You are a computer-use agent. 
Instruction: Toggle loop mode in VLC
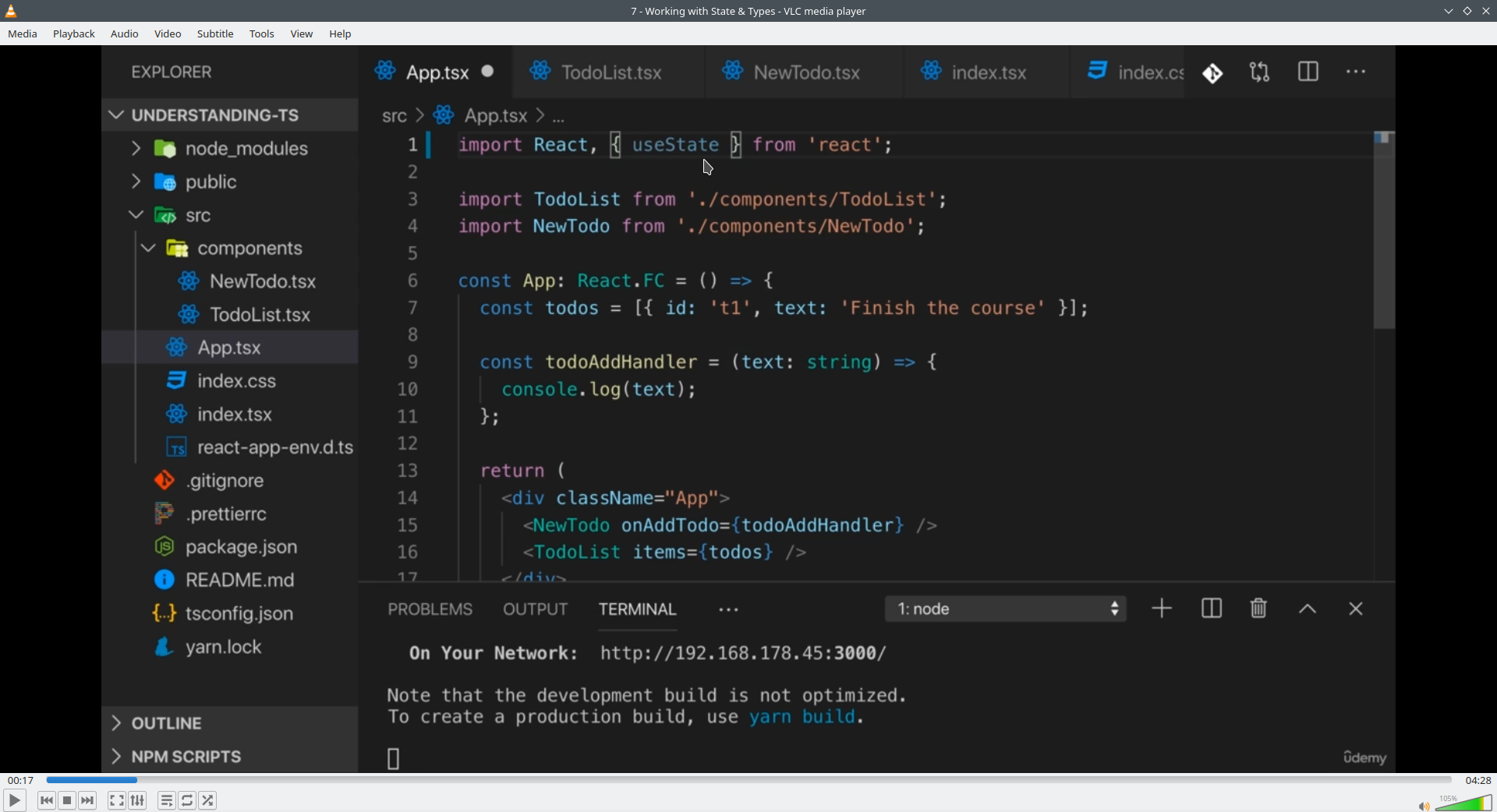pos(187,800)
